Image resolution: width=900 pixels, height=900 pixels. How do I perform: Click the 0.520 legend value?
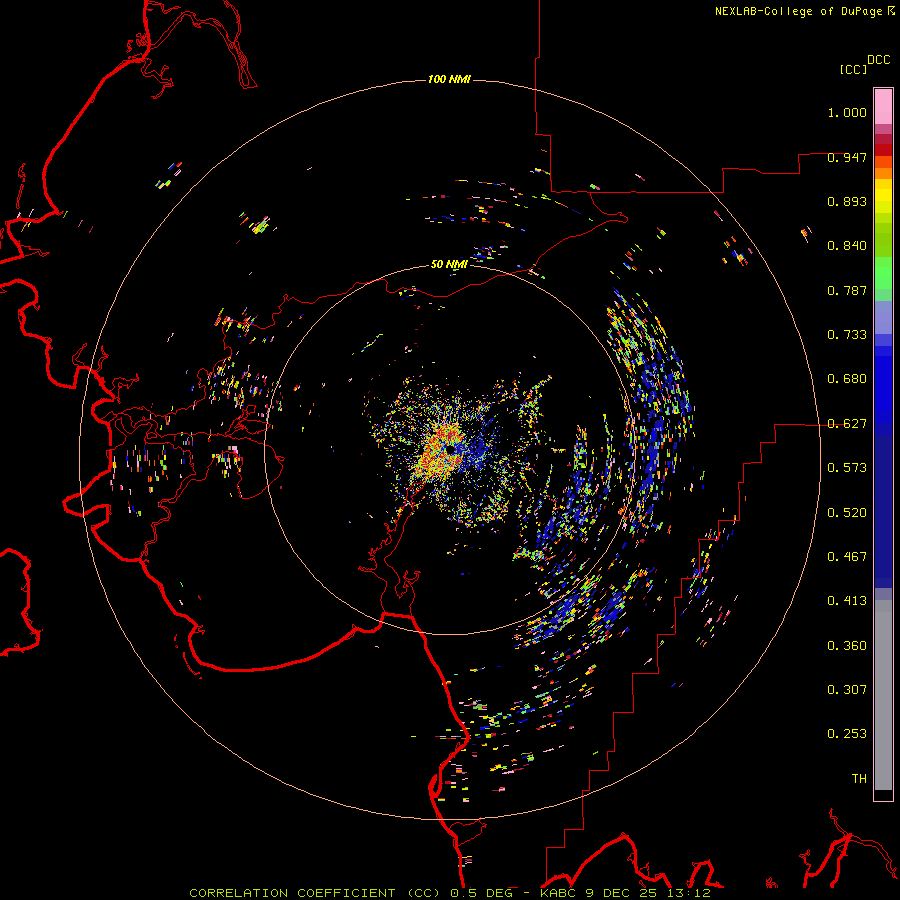(847, 513)
